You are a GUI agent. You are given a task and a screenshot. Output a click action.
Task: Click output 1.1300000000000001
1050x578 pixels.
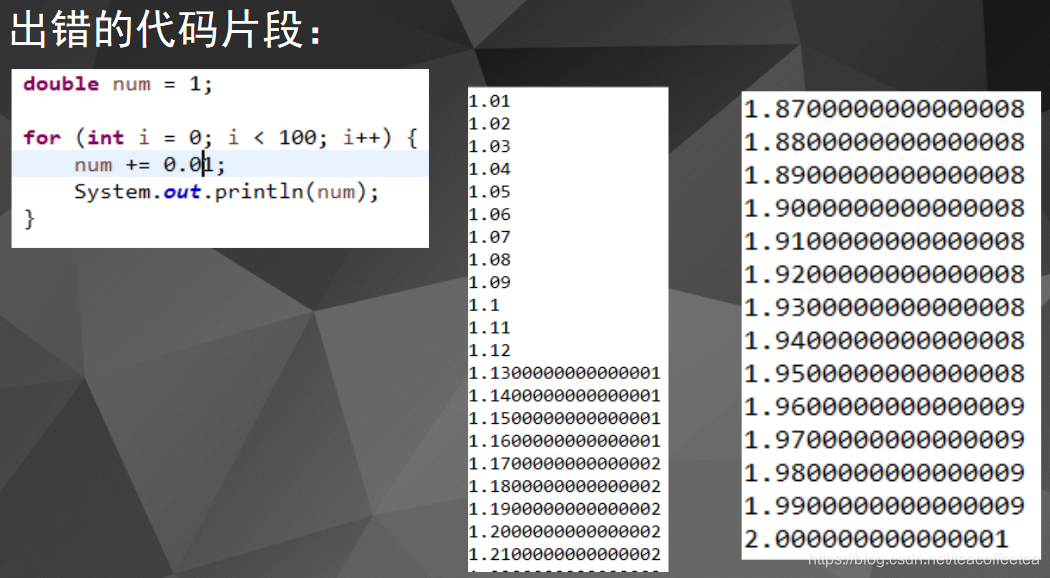pyautogui.click(x=565, y=373)
